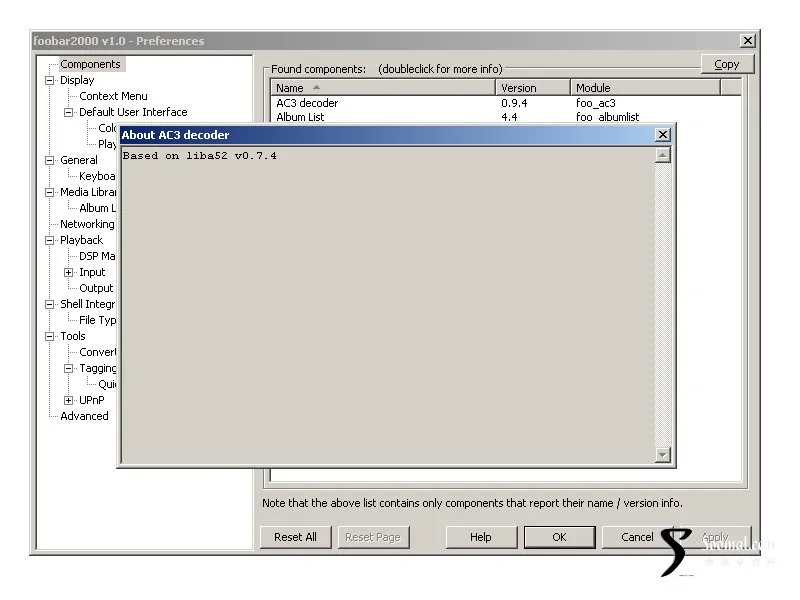Select the Shell Integration tree item
Viewport: 800px width, 600px height.
coord(88,304)
